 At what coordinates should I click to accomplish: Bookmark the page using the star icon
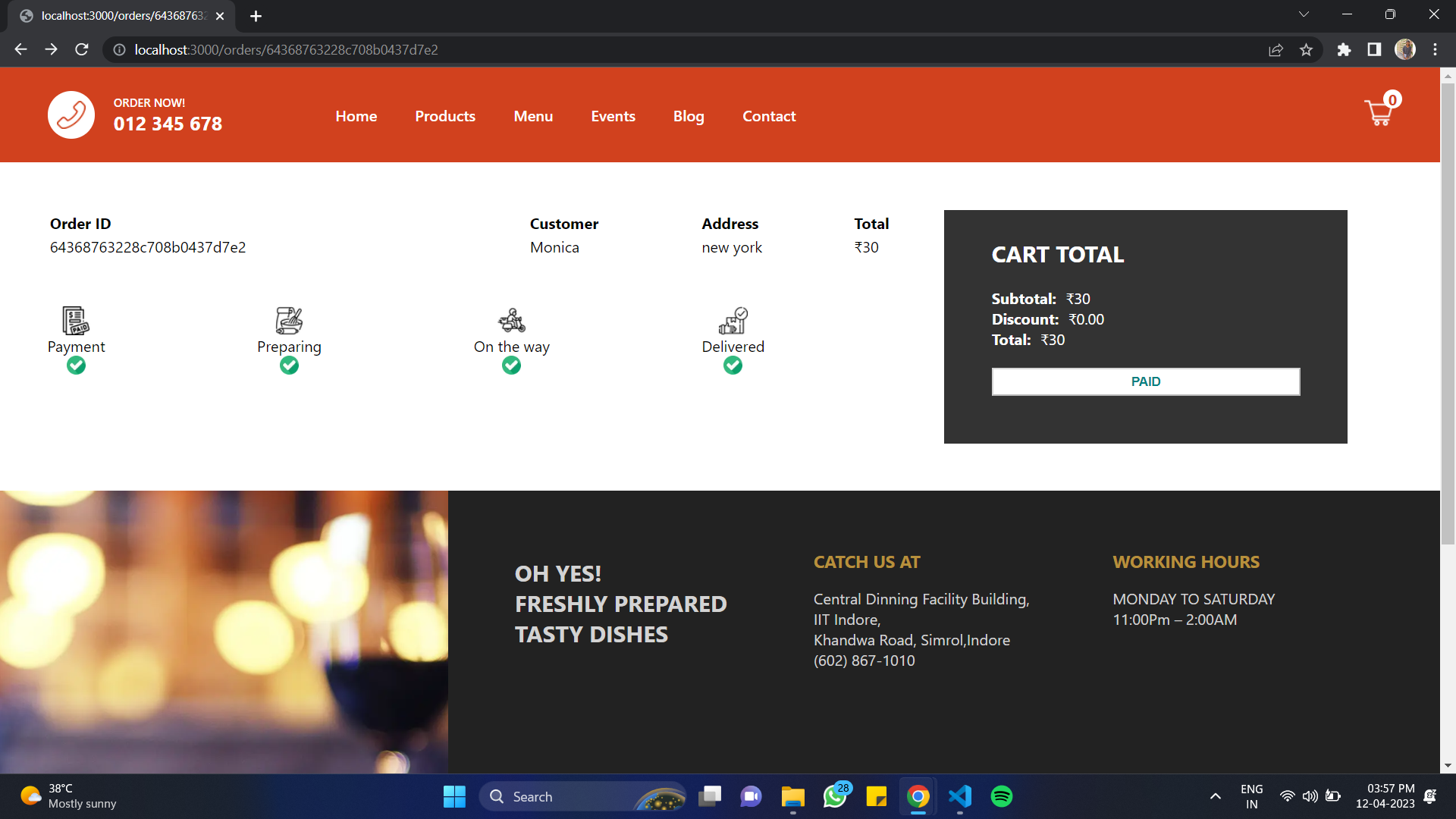coord(1307,49)
